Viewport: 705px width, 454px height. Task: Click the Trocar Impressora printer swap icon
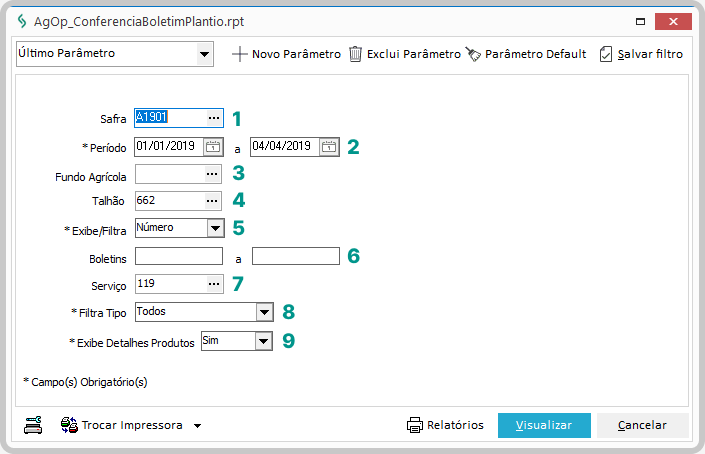69,425
